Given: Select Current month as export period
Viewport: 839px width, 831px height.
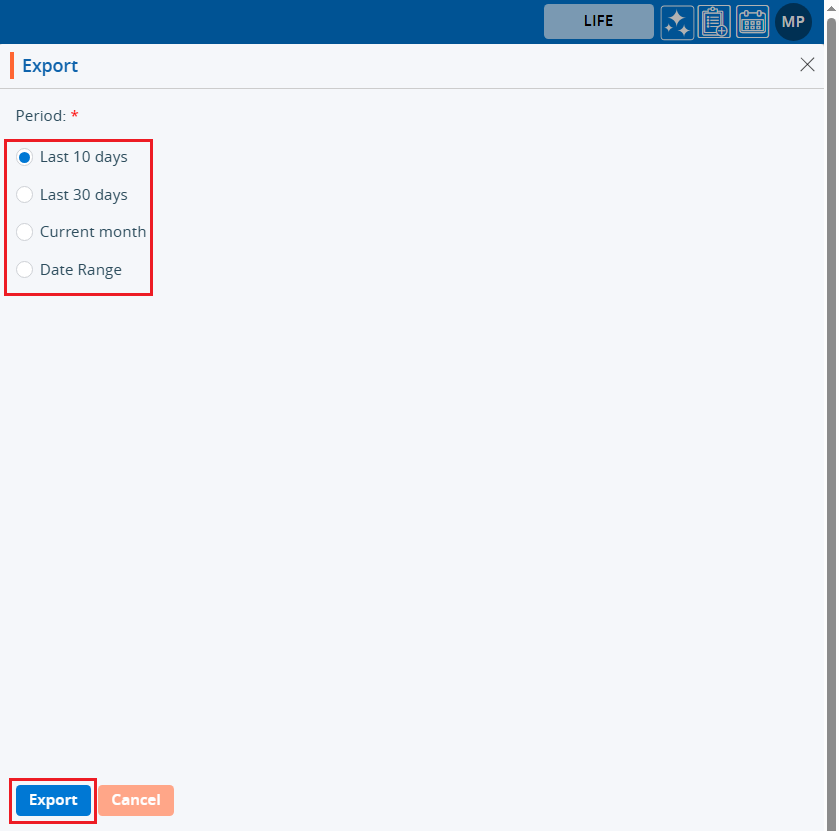Looking at the screenshot, I should pos(25,232).
